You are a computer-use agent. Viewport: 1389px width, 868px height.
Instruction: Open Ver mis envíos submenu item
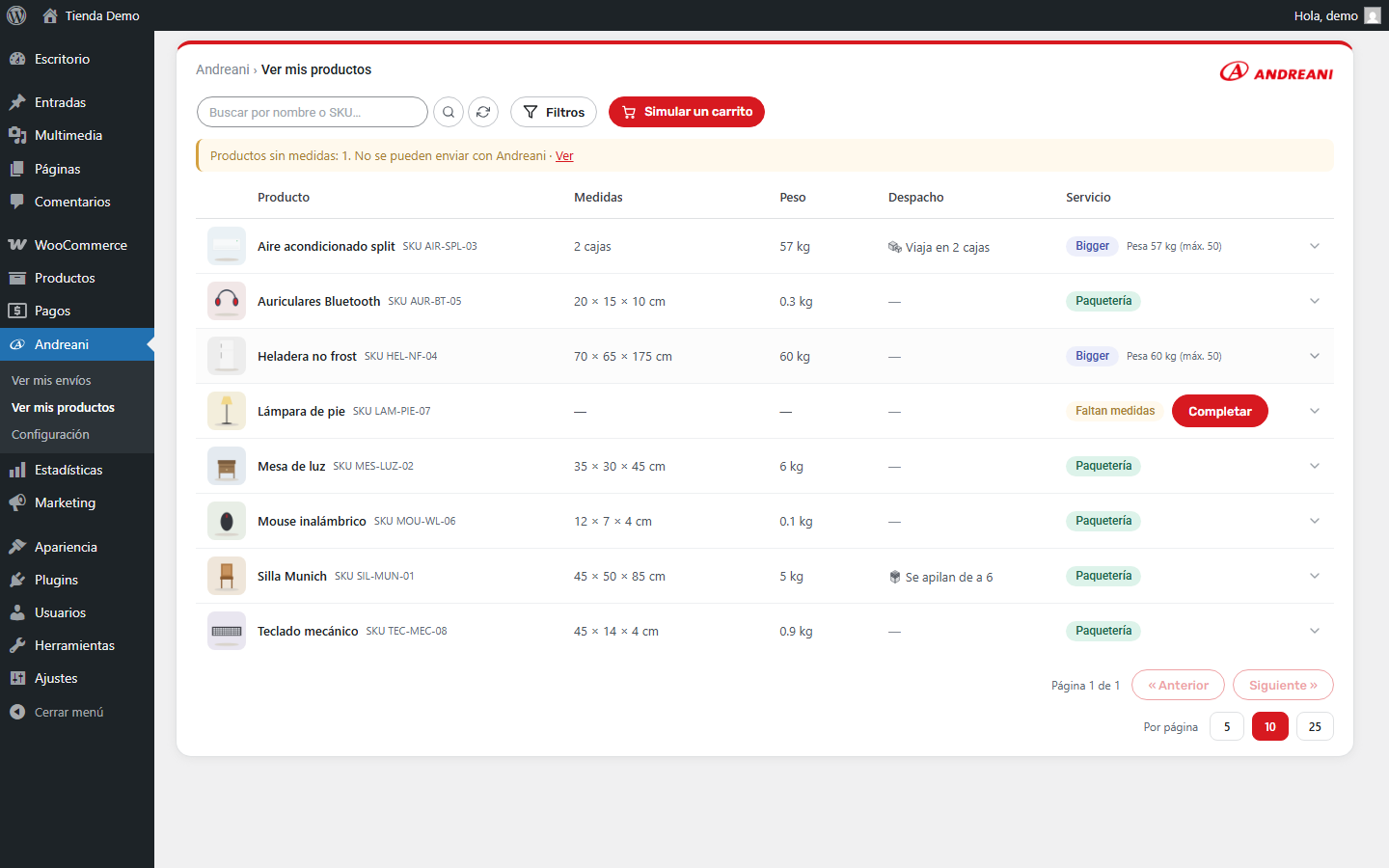pos(51,381)
